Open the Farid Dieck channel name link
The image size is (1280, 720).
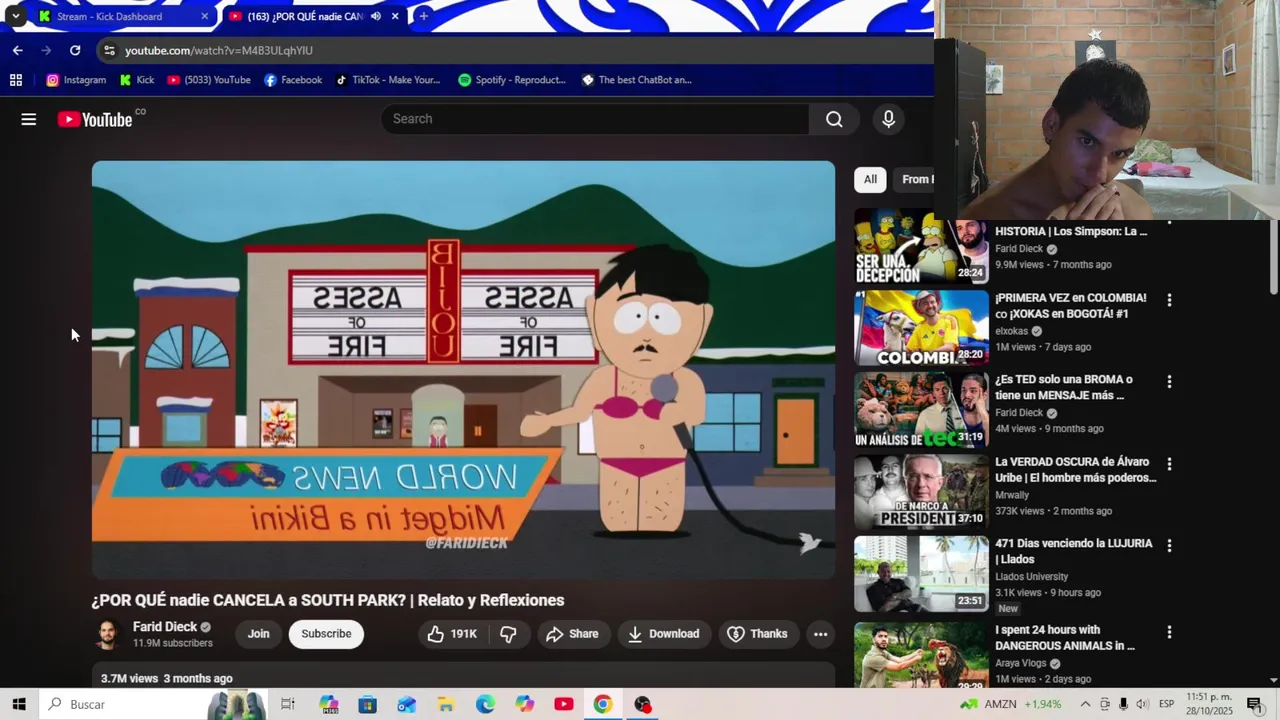[x=165, y=627]
